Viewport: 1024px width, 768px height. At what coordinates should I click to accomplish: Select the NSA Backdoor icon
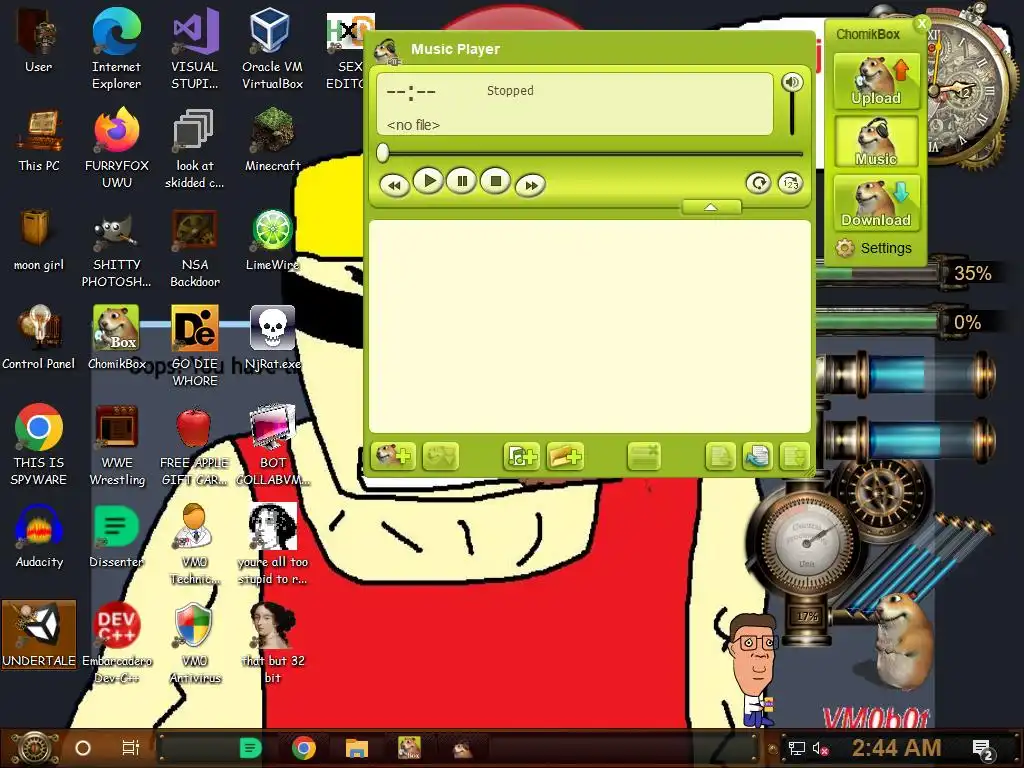point(195,248)
